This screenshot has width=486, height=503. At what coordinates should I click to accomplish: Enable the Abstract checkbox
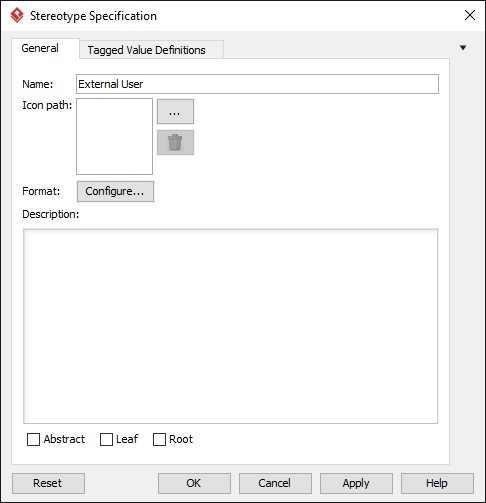tap(33, 439)
